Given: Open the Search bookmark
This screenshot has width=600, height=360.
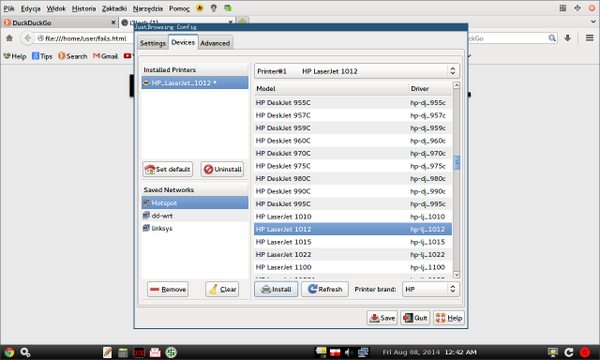Looking at the screenshot, I should tap(73, 56).
